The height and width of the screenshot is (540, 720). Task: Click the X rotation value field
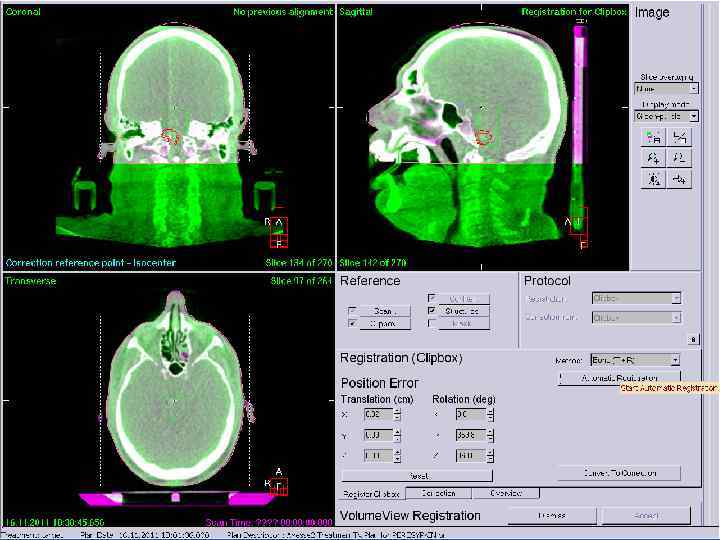click(x=471, y=414)
